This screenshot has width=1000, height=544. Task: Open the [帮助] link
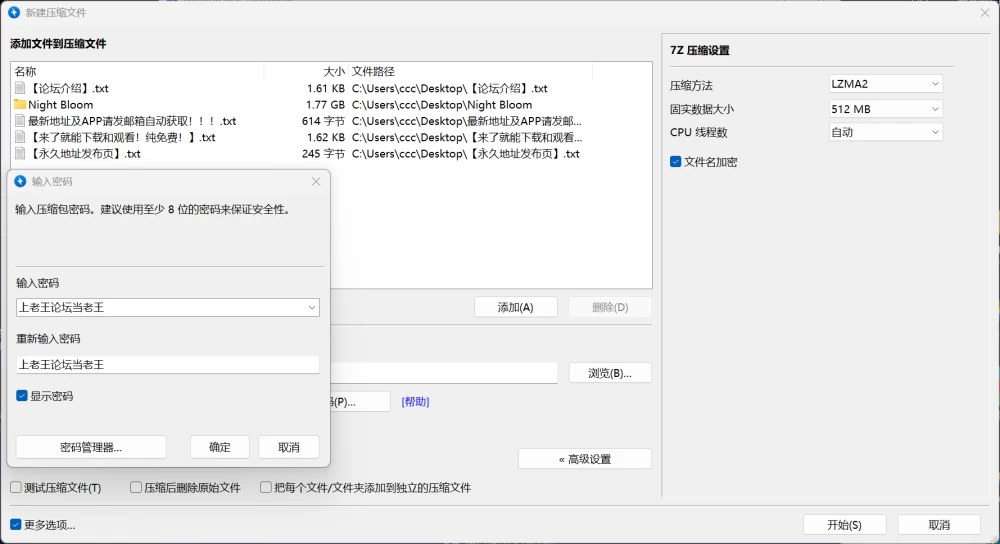click(x=415, y=402)
